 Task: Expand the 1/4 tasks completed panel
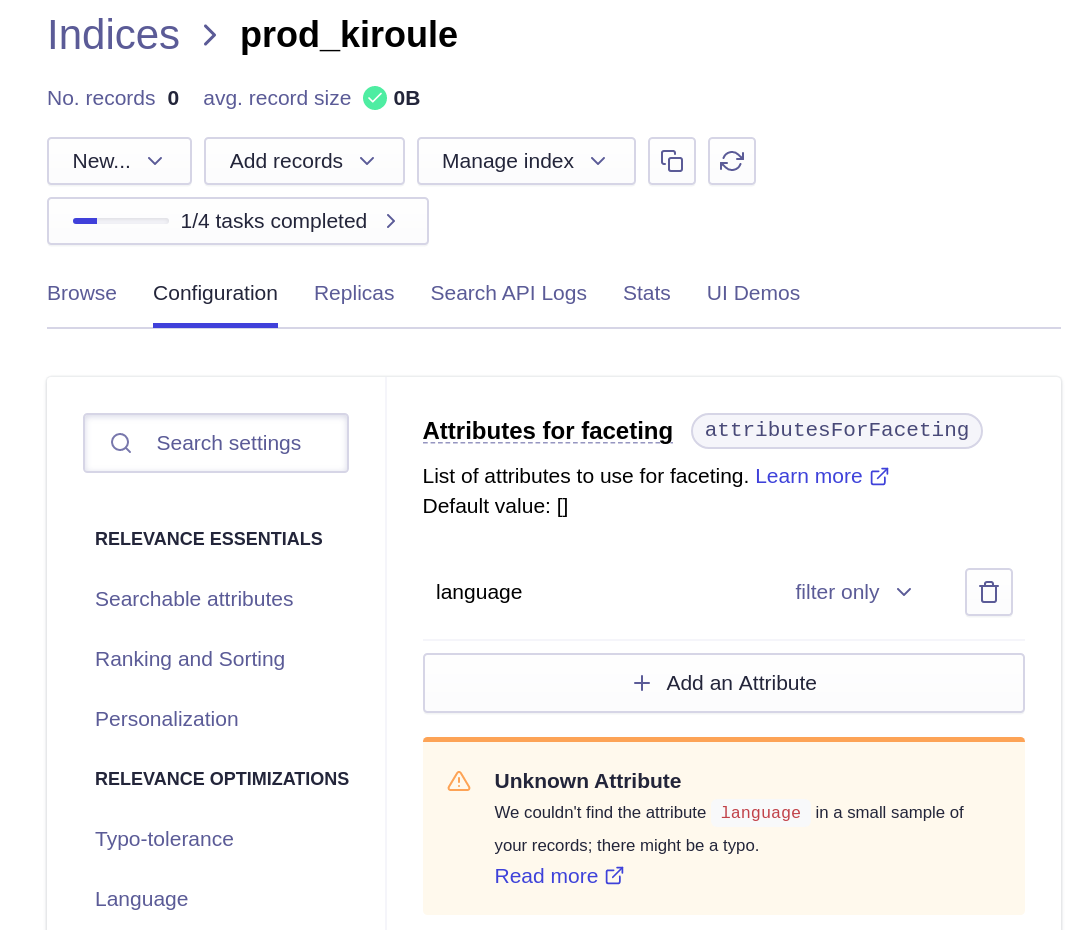pyautogui.click(x=238, y=221)
